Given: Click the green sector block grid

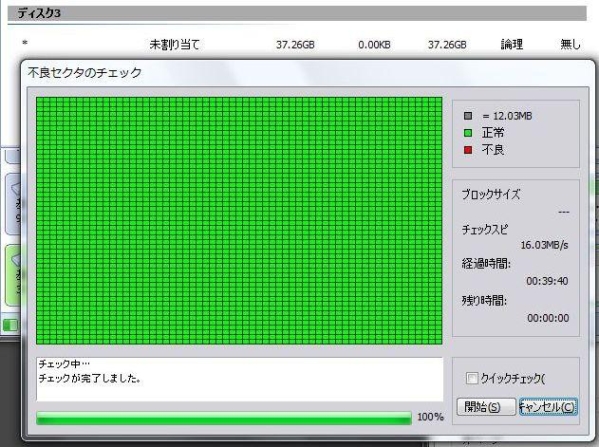Looking at the screenshot, I should coord(239,221).
